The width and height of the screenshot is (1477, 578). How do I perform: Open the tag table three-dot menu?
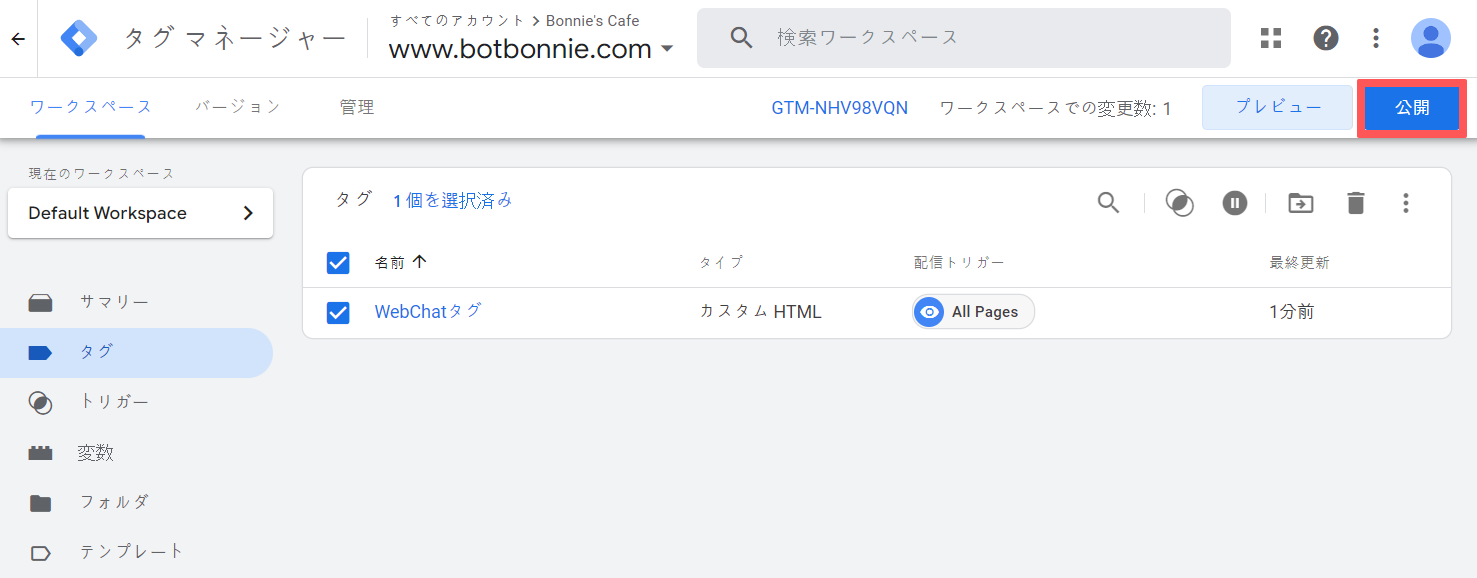pyautogui.click(x=1406, y=203)
